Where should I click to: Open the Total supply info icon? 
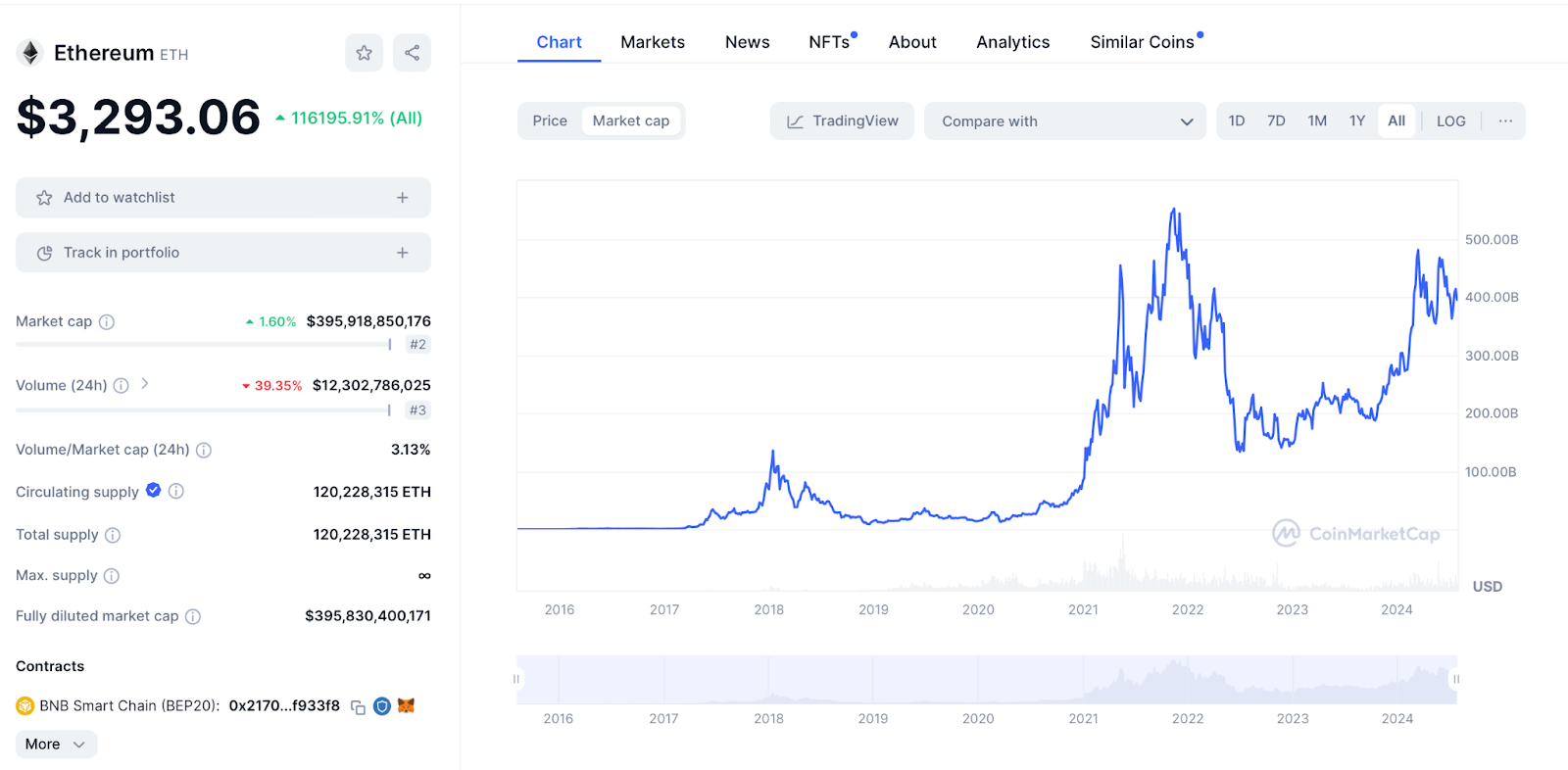pyautogui.click(x=113, y=535)
